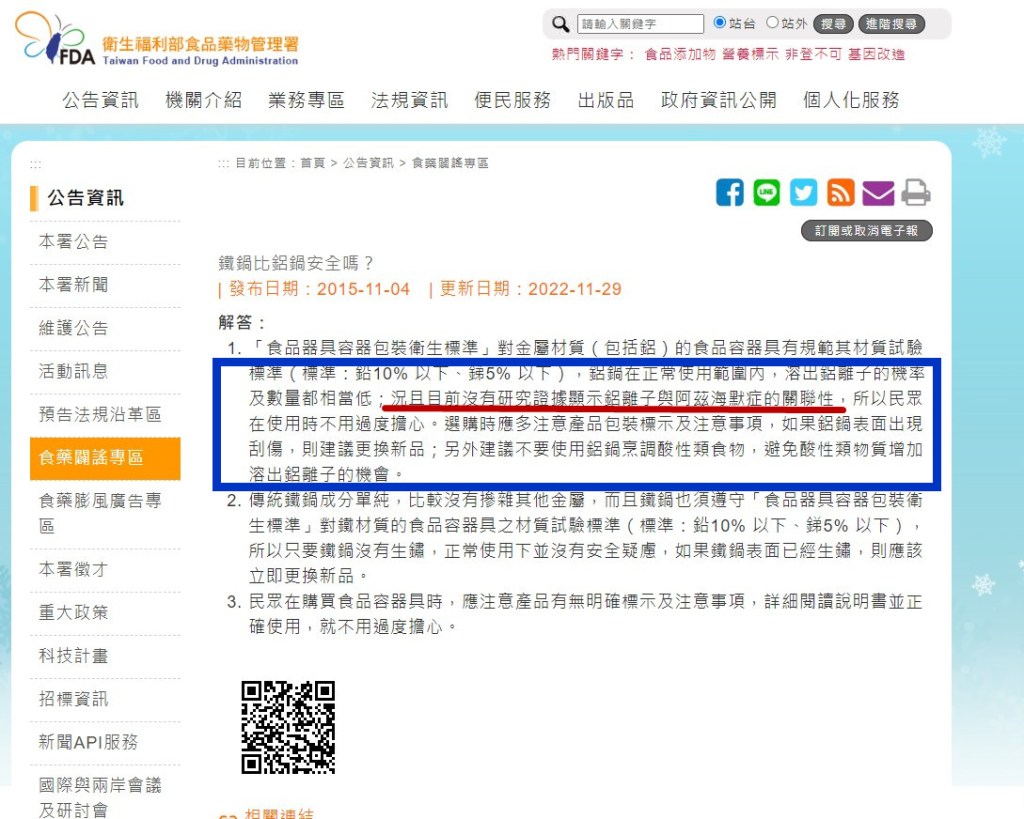
Task: Click the magnifying glass search icon
Action: pos(560,23)
